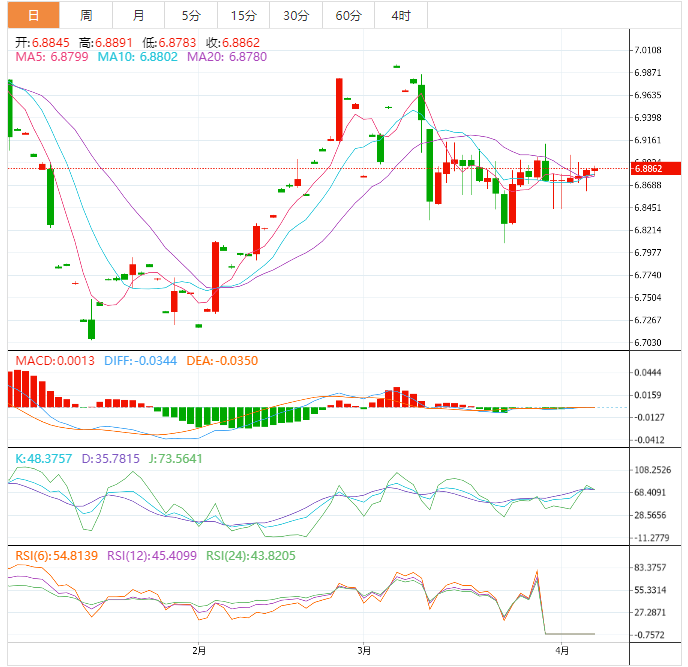Click the 开:6.8845 open price value

click(x=42, y=43)
